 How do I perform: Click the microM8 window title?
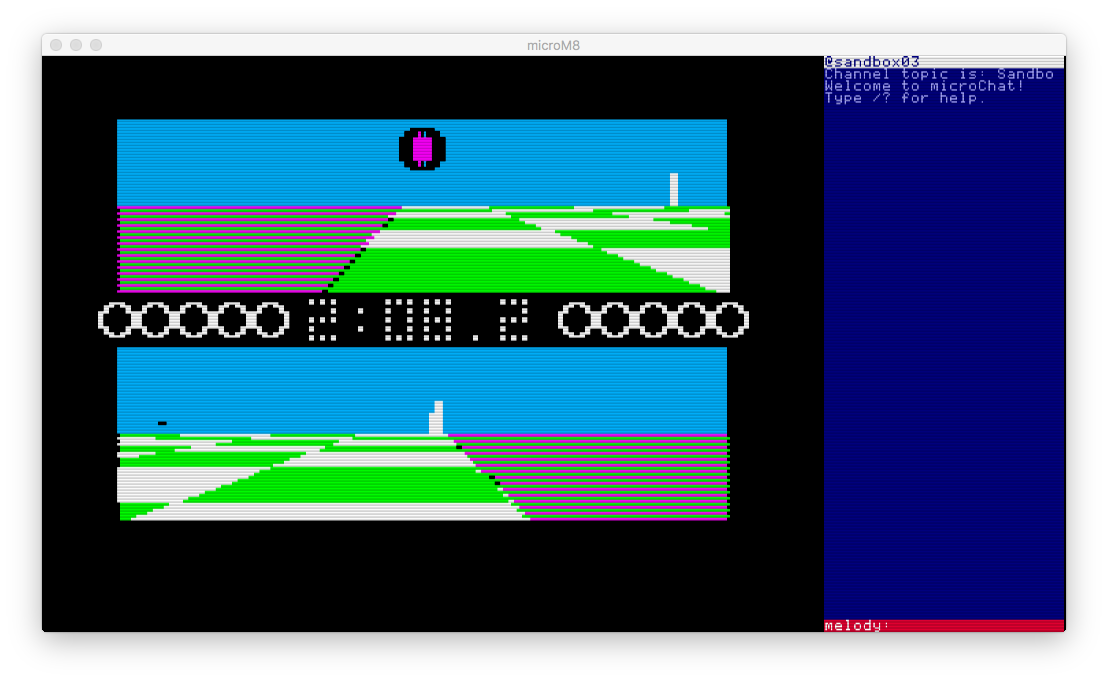[554, 44]
